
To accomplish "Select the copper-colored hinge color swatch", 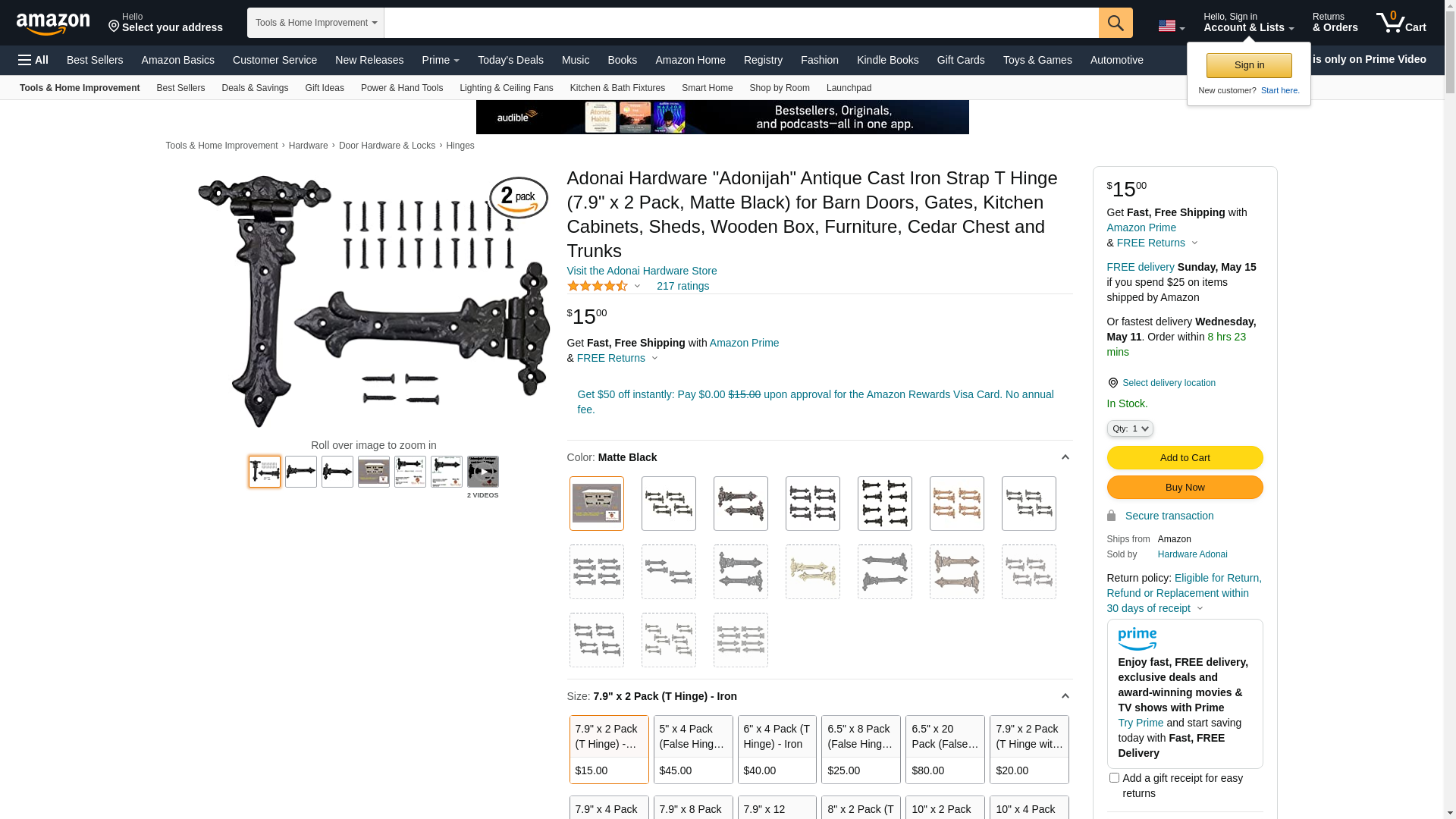I will [957, 504].
